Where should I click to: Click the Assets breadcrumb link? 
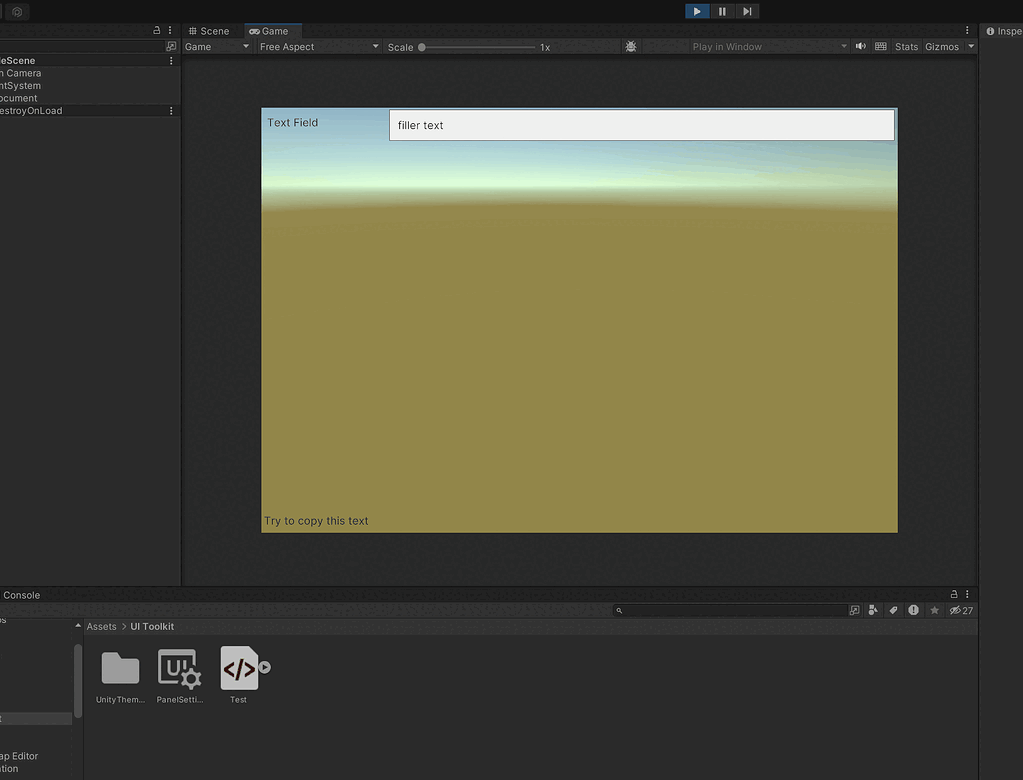pyautogui.click(x=101, y=626)
